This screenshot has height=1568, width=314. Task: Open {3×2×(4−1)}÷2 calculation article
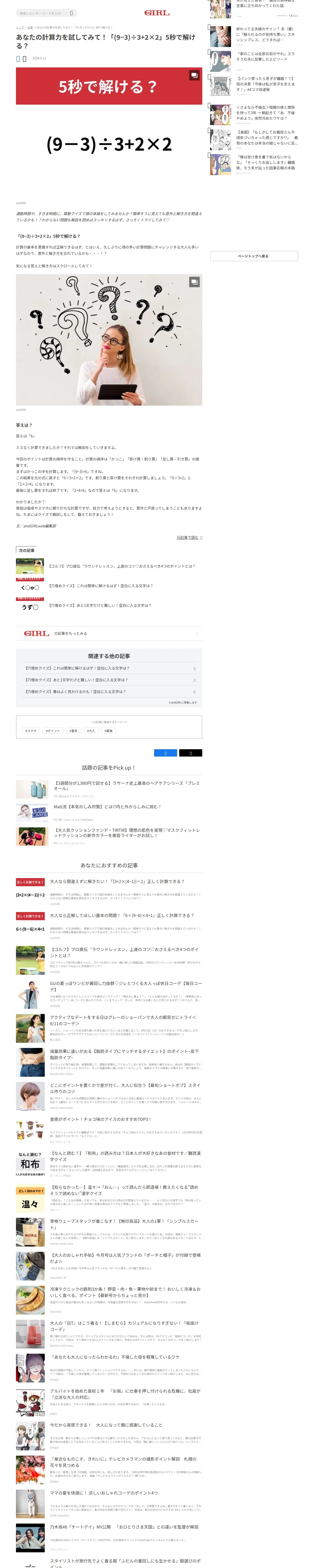click(x=117, y=881)
